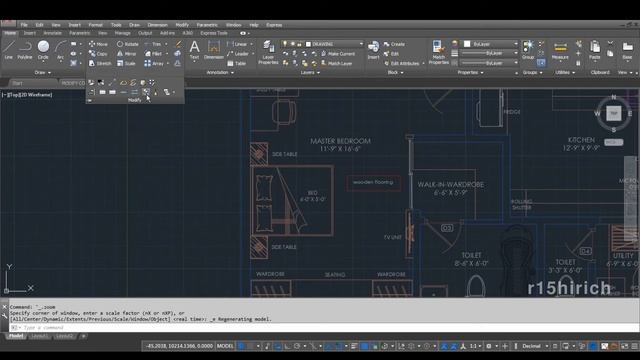Click the Linear dimension tool
The height and width of the screenshot is (360, 640).
[238, 44]
